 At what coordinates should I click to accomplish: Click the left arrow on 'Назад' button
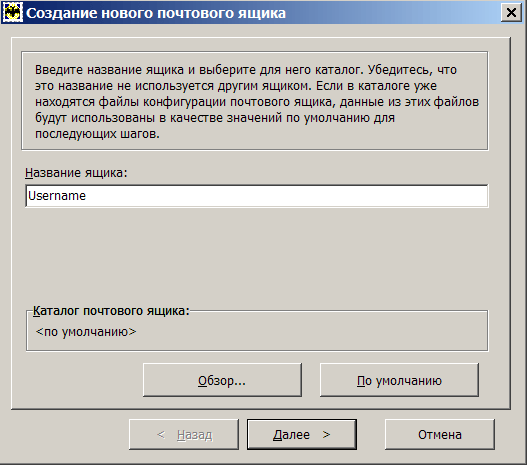point(161,435)
